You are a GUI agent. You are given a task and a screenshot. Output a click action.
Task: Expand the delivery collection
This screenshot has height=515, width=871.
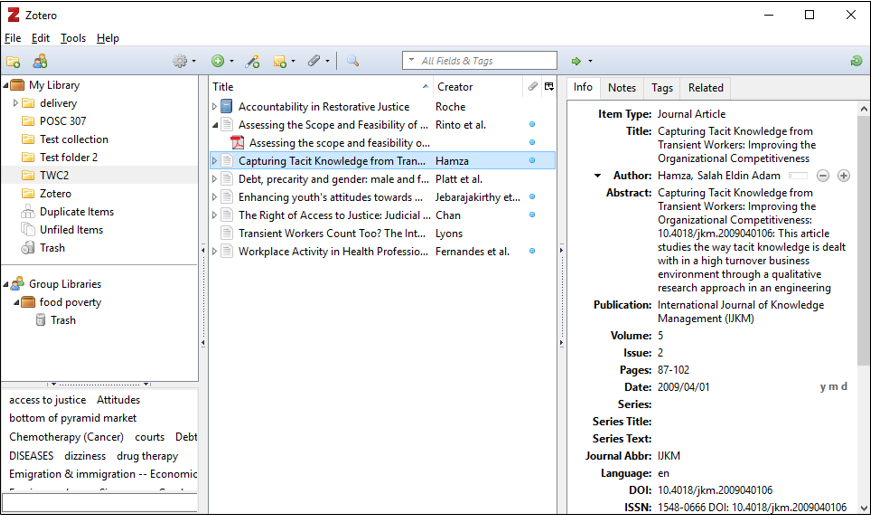coord(16,103)
